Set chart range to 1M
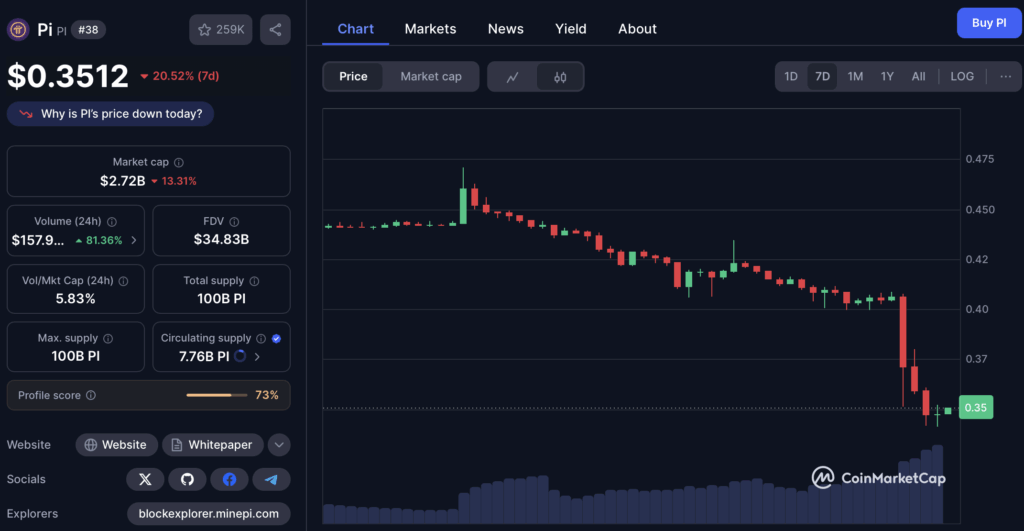Image resolution: width=1024 pixels, height=531 pixels. point(855,76)
